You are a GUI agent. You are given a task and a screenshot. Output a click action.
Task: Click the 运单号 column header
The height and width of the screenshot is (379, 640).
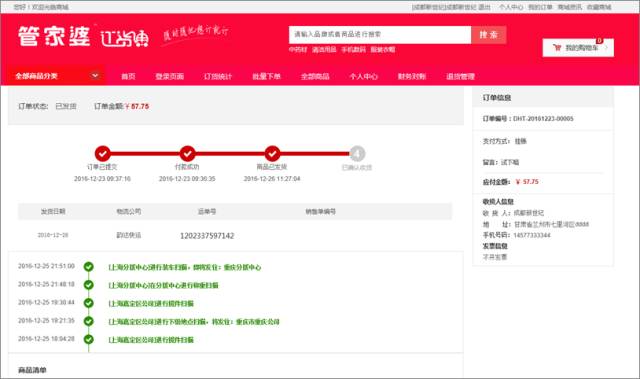click(x=207, y=211)
